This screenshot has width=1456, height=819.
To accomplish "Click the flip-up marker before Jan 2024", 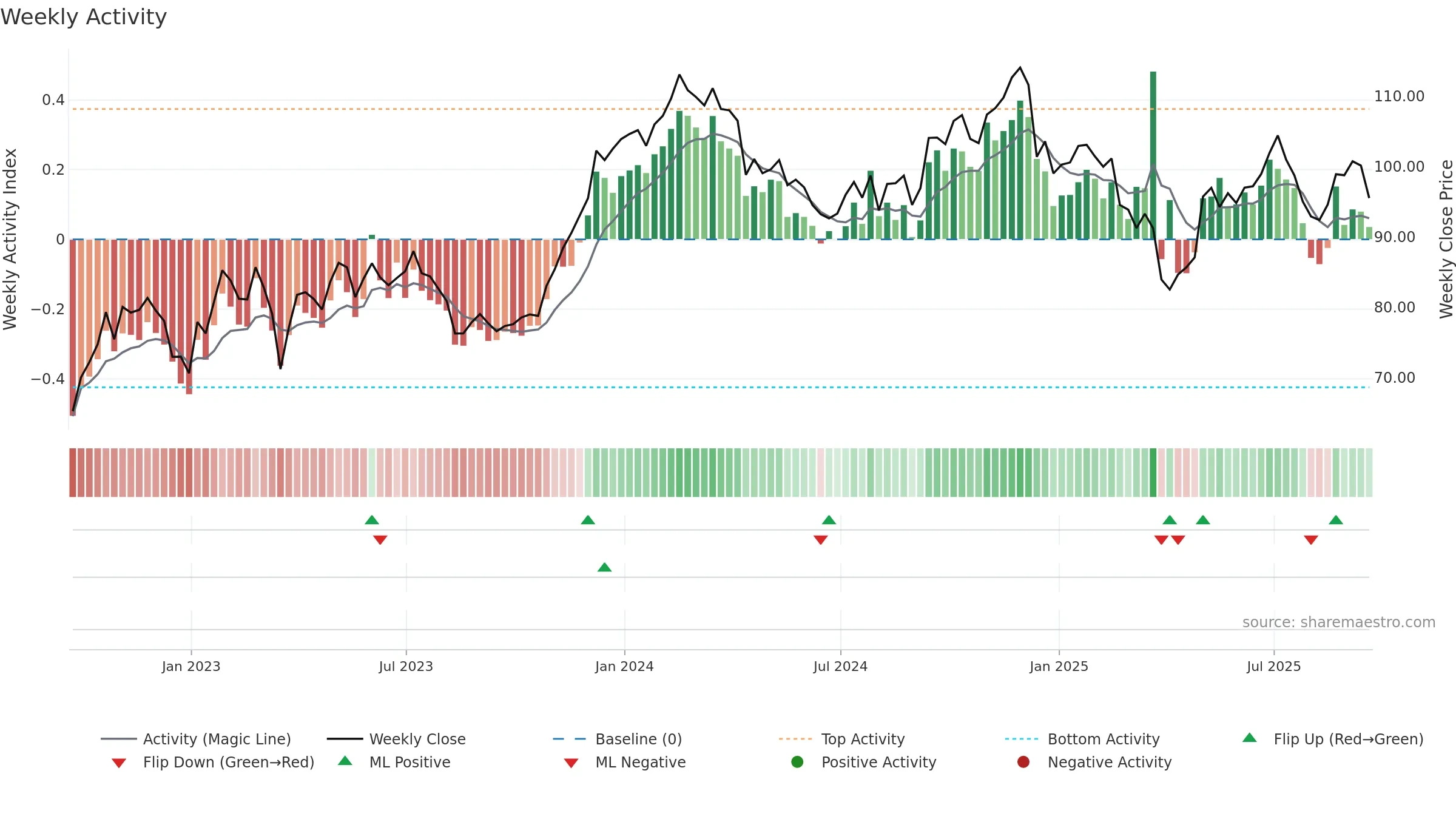I will [x=588, y=520].
